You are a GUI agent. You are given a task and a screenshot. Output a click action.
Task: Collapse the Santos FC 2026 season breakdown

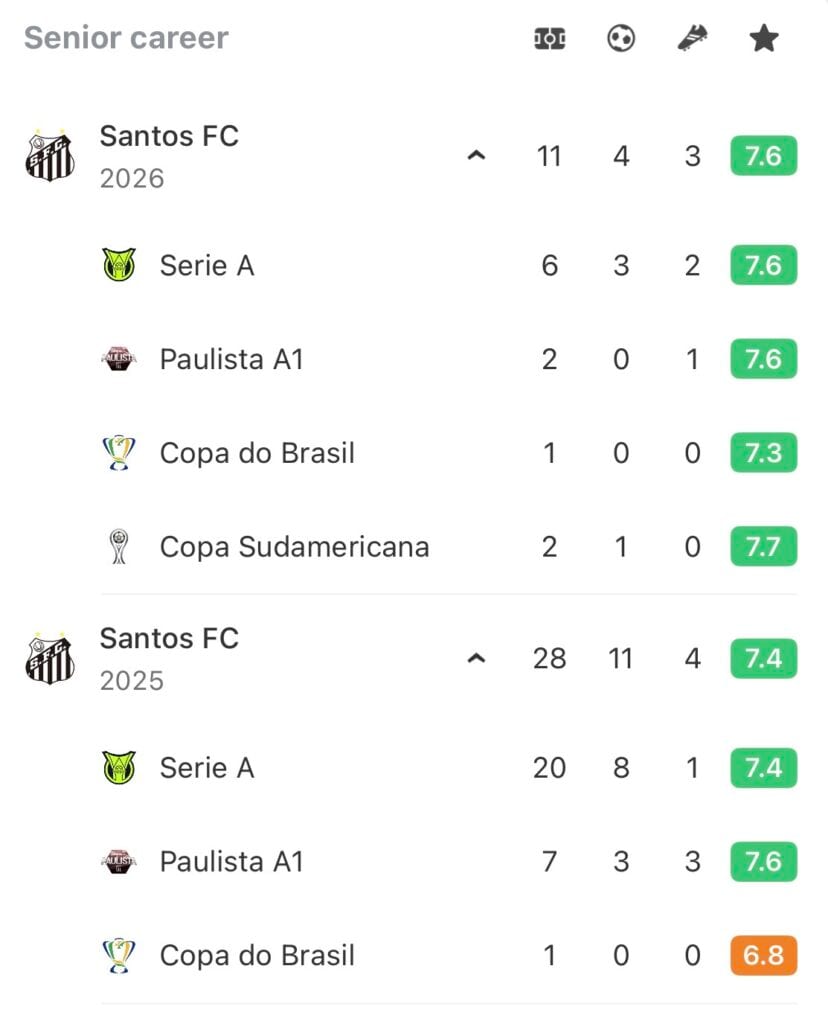[477, 156]
